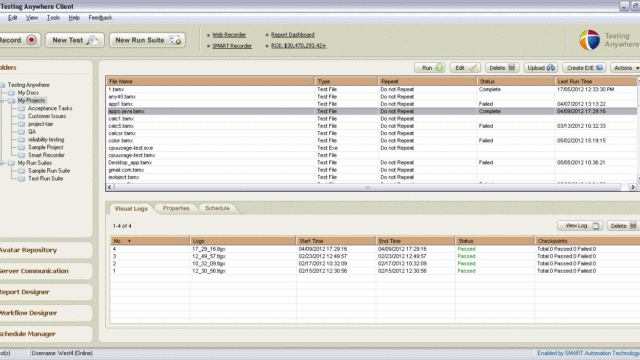Image resolution: width=640 pixels, height=360 pixels.
Task: Collapse the My Projects tree node
Action: [x=2, y=100]
